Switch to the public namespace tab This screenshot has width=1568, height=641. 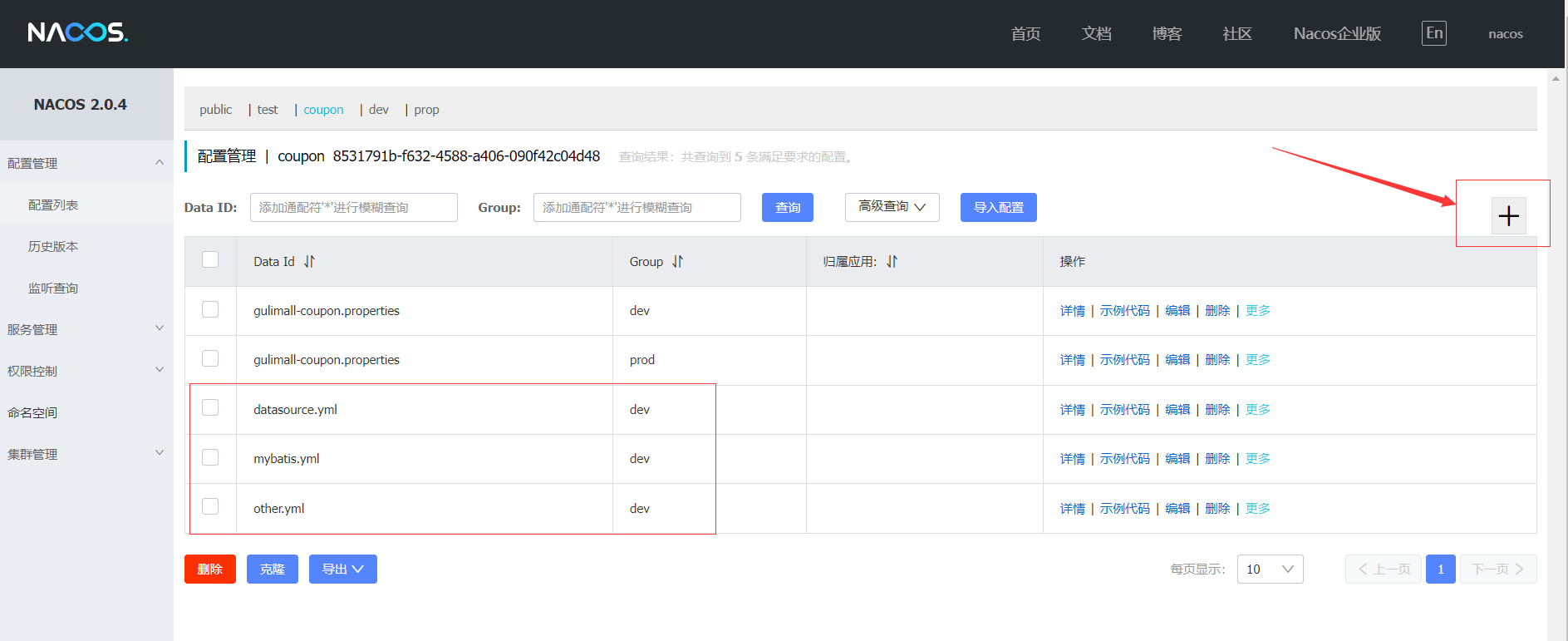[x=215, y=109]
